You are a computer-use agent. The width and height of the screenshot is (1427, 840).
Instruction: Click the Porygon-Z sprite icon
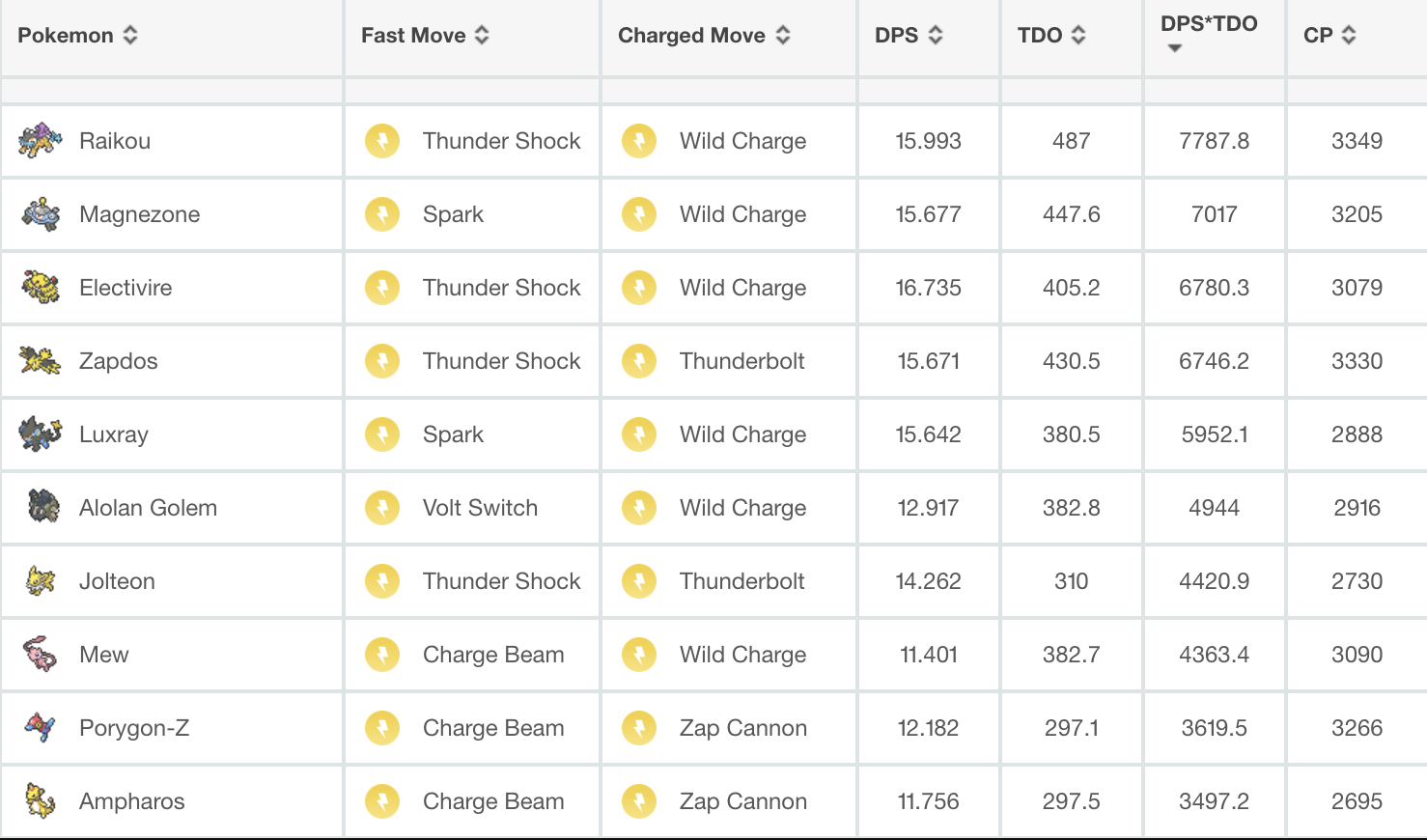[41, 728]
